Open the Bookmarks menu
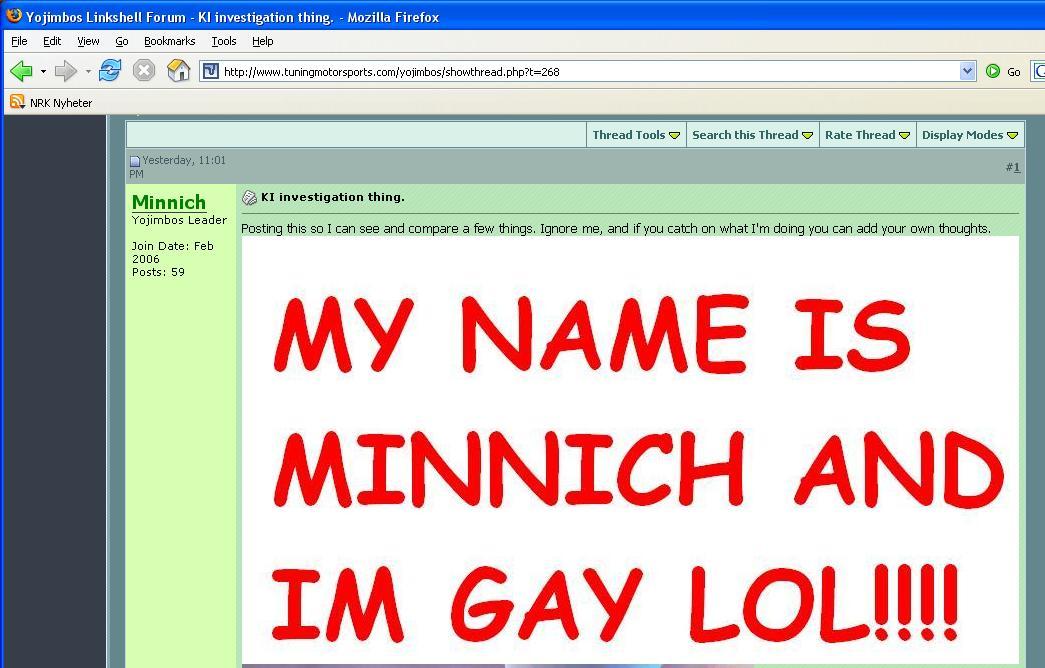The image size is (1045, 668). point(169,41)
